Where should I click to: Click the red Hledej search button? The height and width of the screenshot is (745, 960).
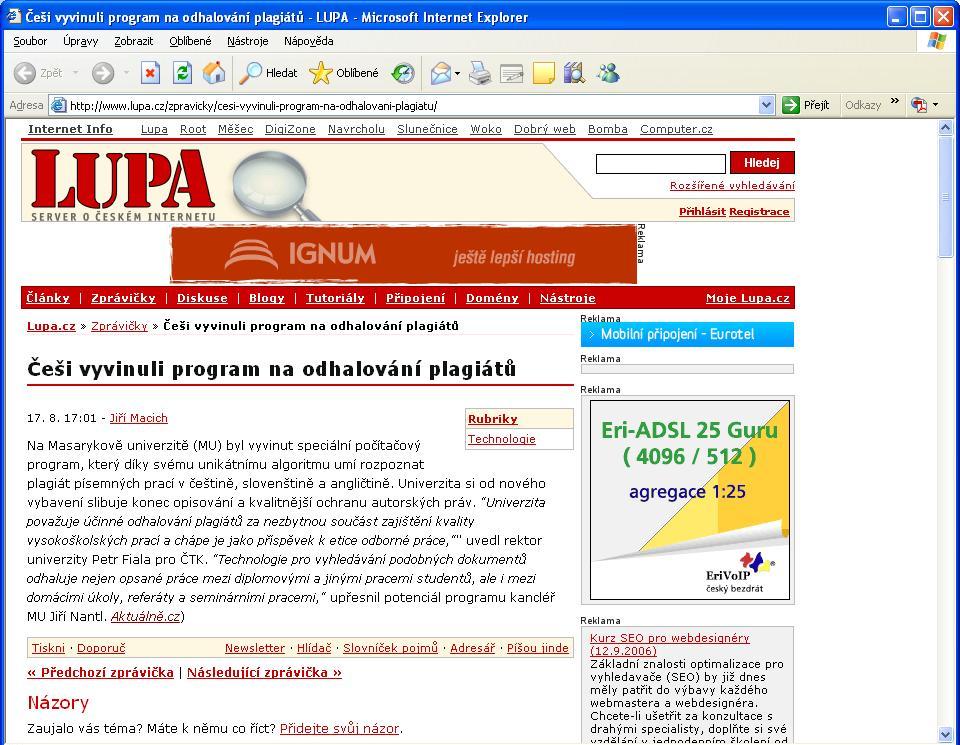pyautogui.click(x=762, y=163)
